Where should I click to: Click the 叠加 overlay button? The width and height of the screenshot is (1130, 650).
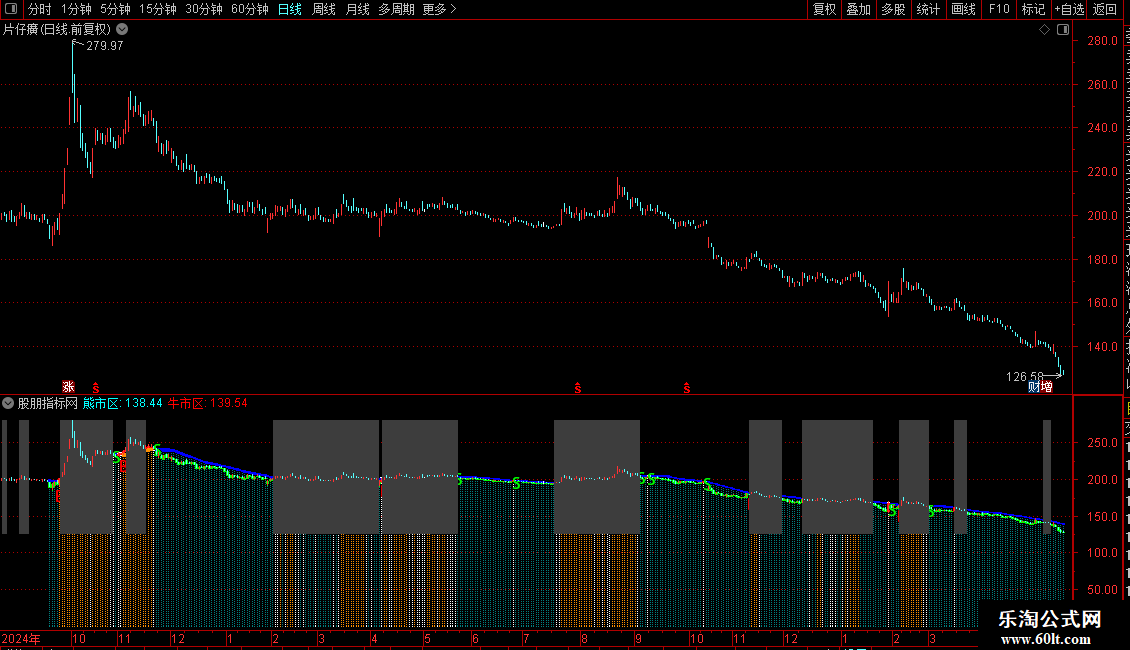coord(858,9)
